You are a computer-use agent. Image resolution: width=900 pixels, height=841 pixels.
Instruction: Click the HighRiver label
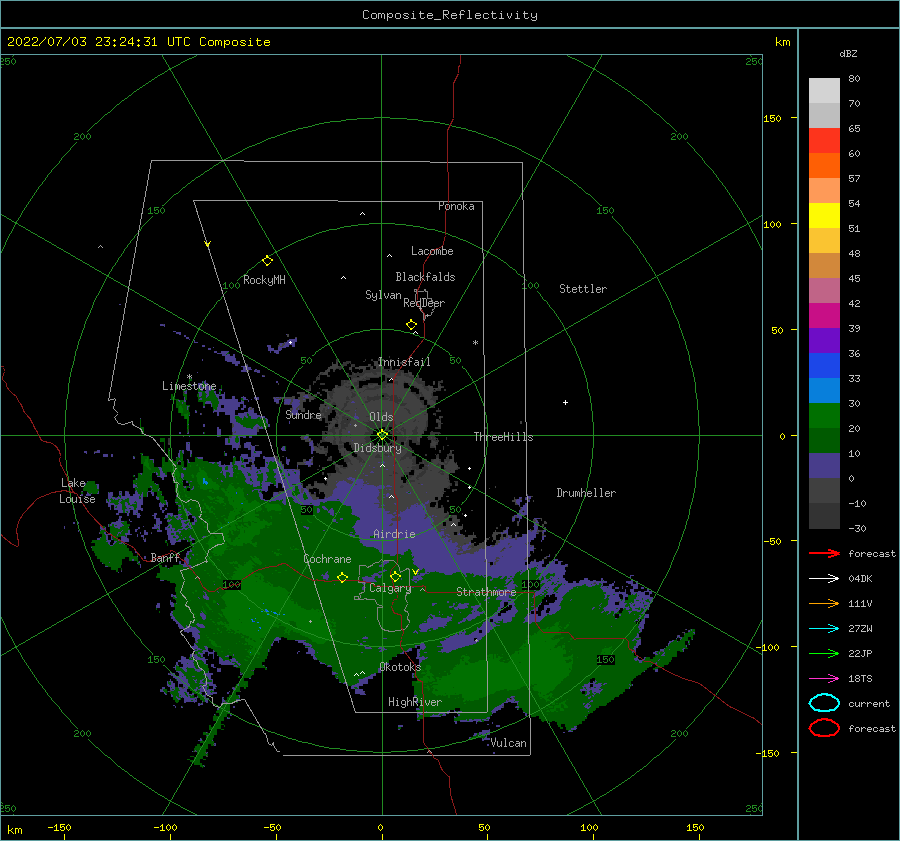tap(415, 702)
